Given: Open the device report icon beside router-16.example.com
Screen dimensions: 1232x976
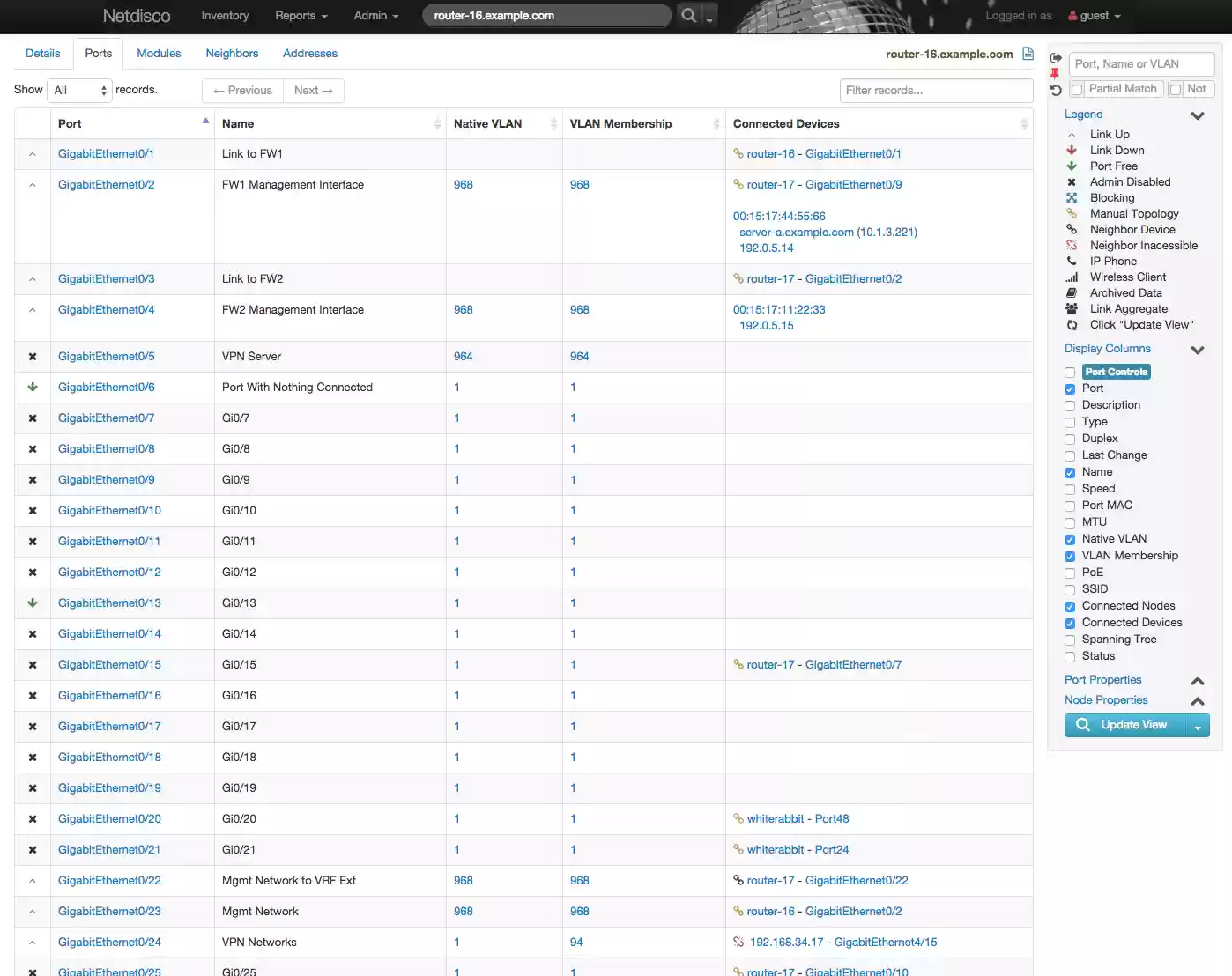Looking at the screenshot, I should coord(1028,54).
